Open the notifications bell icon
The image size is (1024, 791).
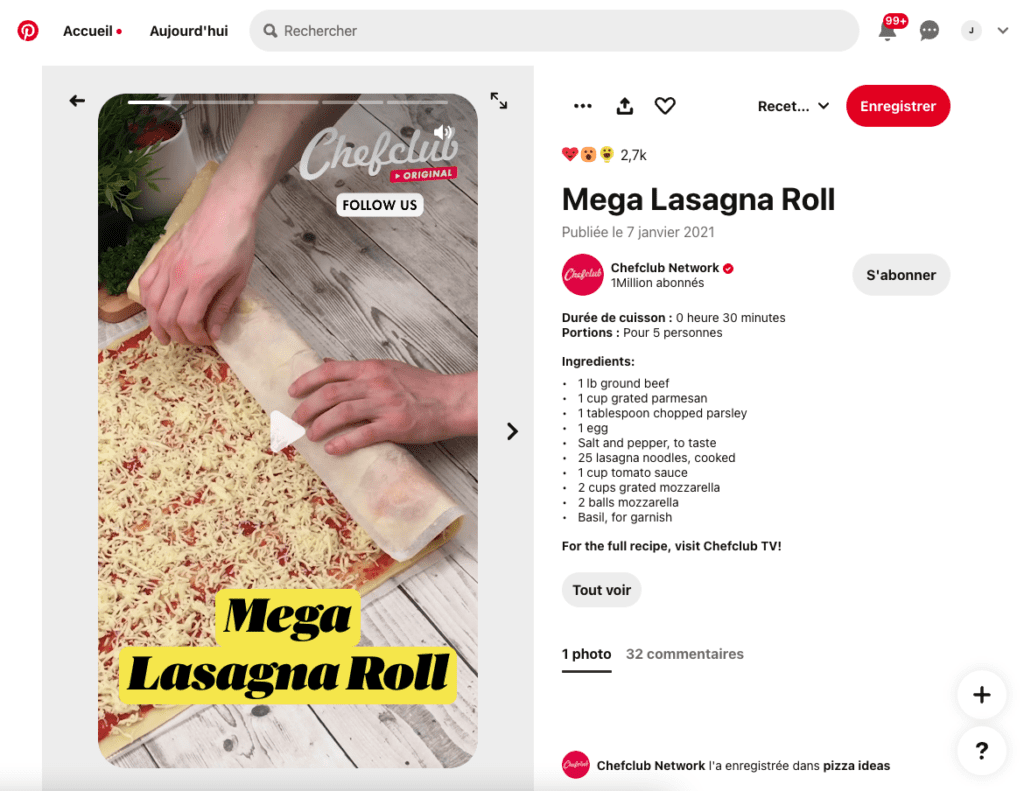click(x=887, y=30)
